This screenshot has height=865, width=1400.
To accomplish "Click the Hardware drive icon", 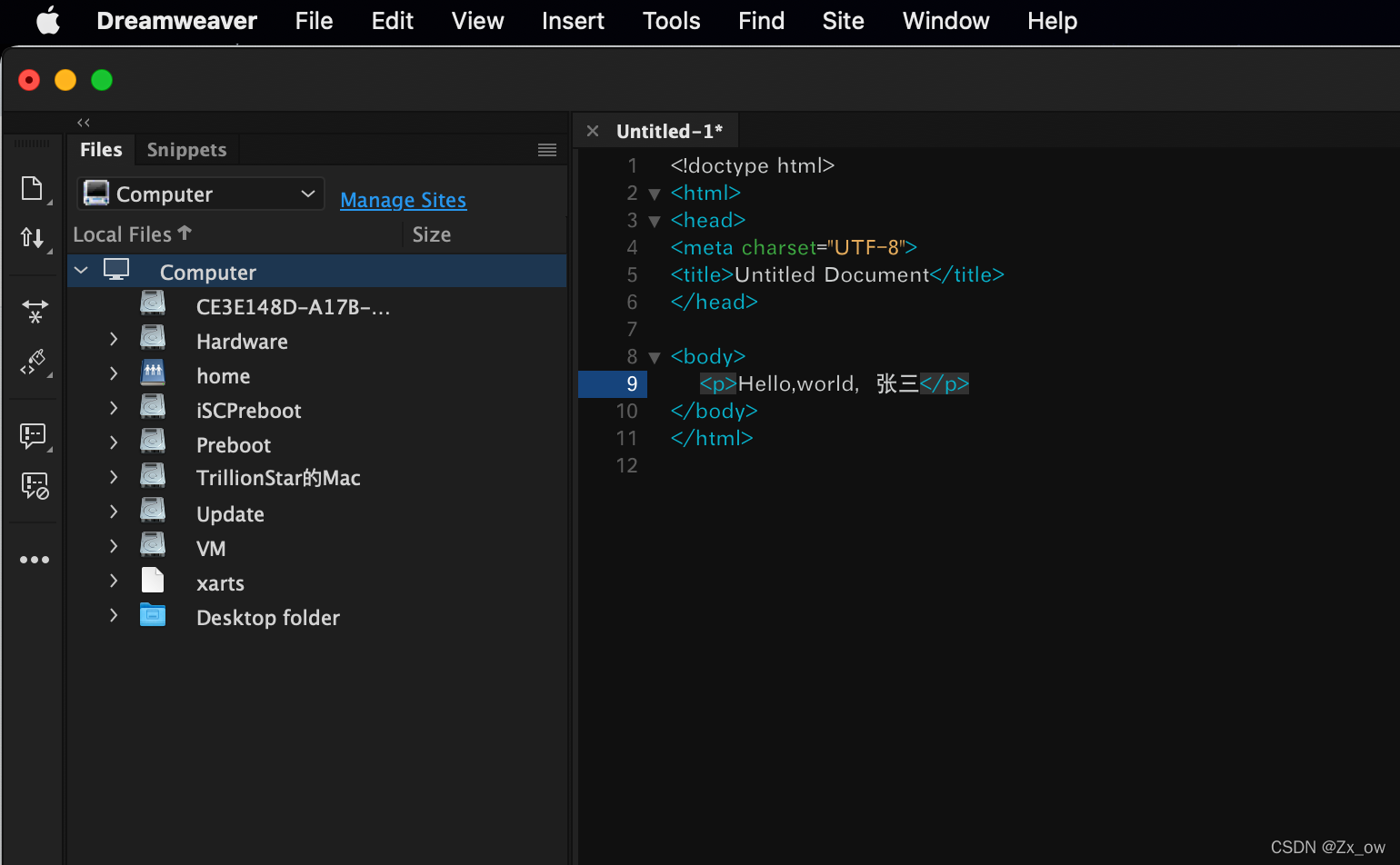I will pos(153,338).
